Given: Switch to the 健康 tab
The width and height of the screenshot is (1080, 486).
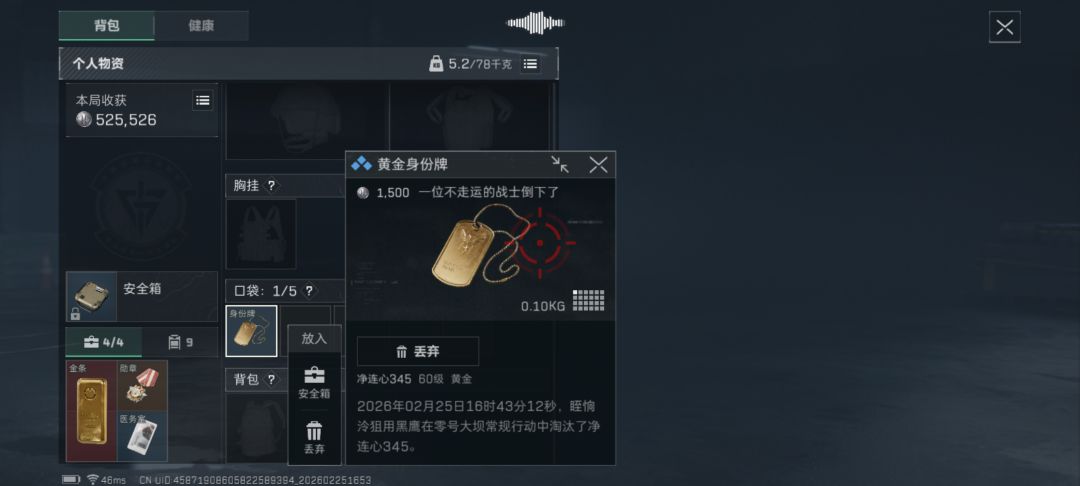Looking at the screenshot, I should (201, 26).
